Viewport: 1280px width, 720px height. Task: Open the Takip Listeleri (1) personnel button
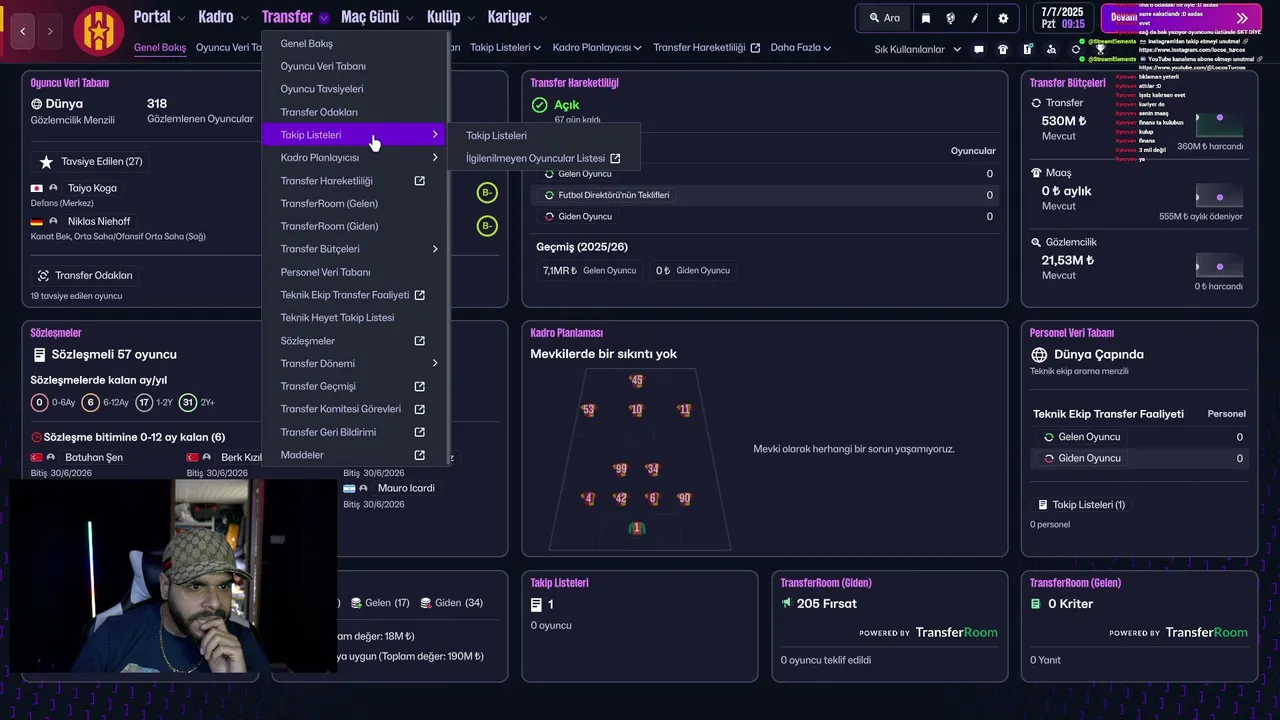[x=1081, y=505]
